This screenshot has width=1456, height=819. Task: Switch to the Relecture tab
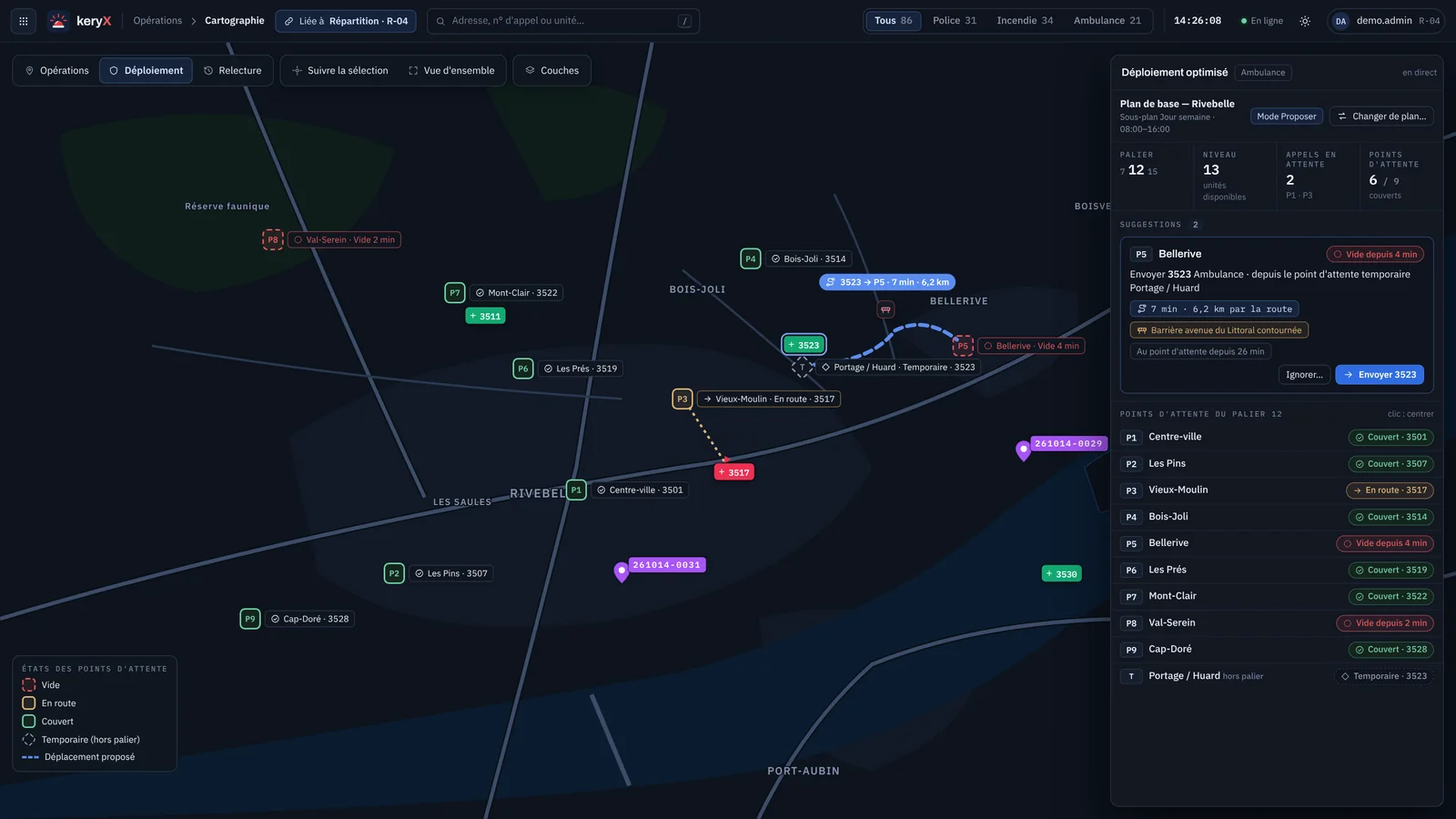233,71
